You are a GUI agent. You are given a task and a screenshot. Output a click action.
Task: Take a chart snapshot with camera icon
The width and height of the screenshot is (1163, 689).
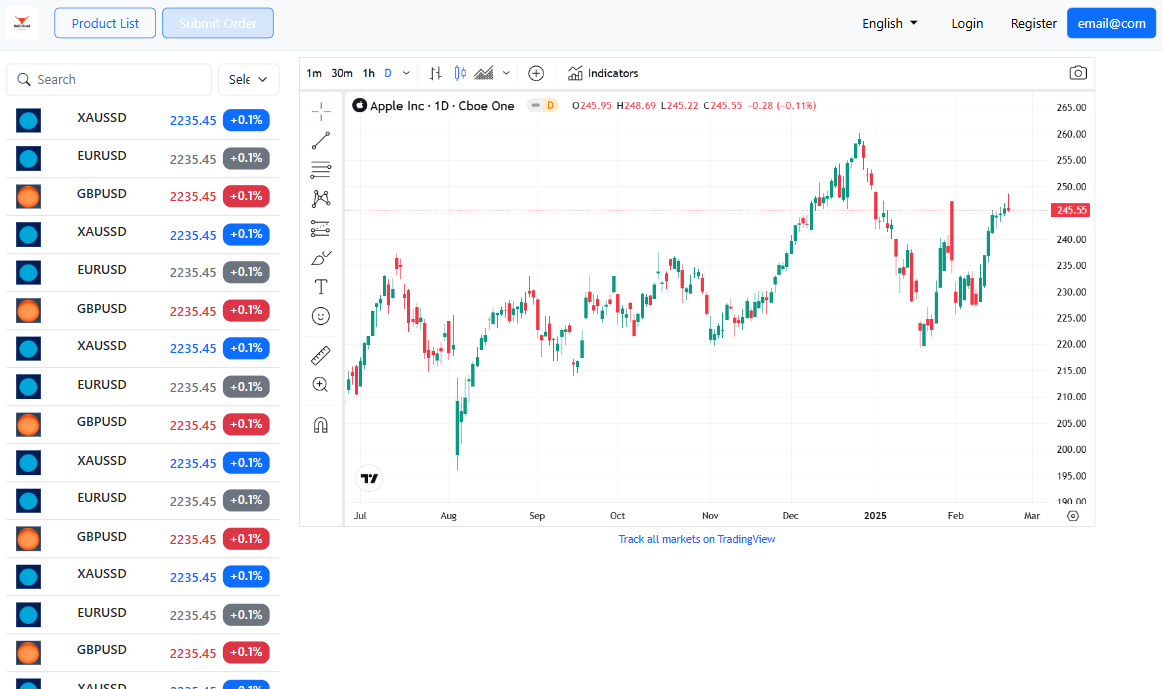click(1077, 73)
